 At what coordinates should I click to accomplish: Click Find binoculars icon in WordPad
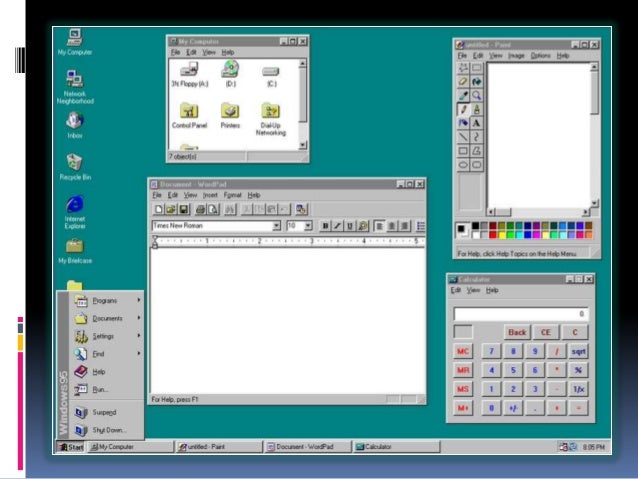[x=230, y=209]
